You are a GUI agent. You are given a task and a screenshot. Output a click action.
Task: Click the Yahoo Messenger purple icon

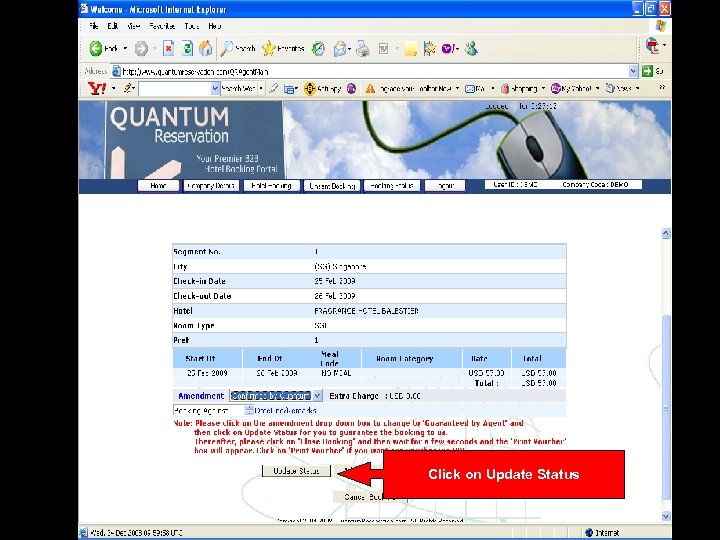point(448,48)
